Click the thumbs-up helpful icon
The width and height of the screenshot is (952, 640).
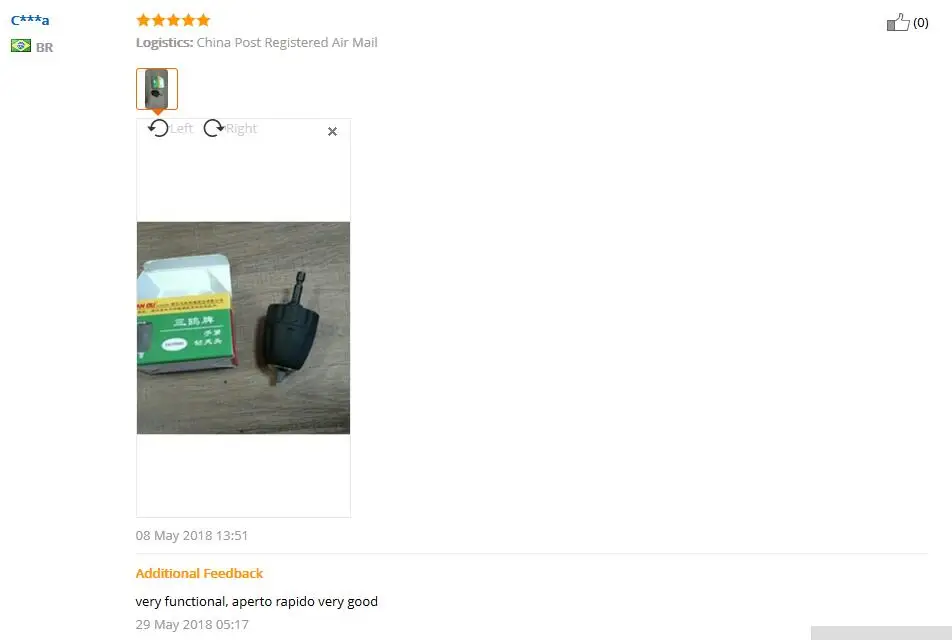click(x=898, y=22)
